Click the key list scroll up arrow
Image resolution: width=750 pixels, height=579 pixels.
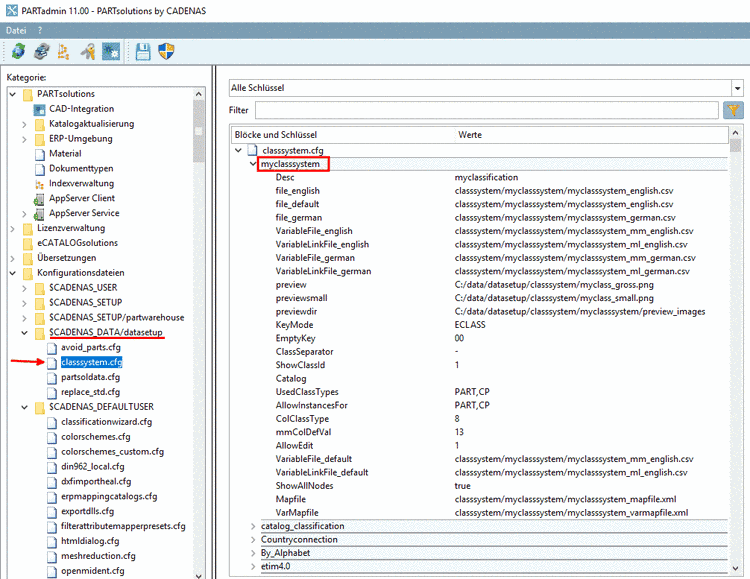pyautogui.click(x=736, y=133)
